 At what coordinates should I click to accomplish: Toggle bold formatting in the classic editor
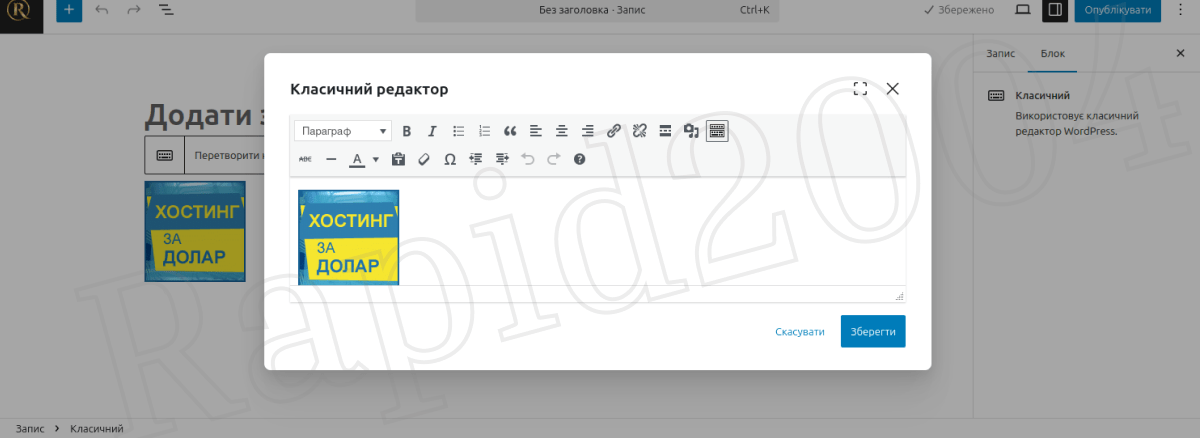407,131
